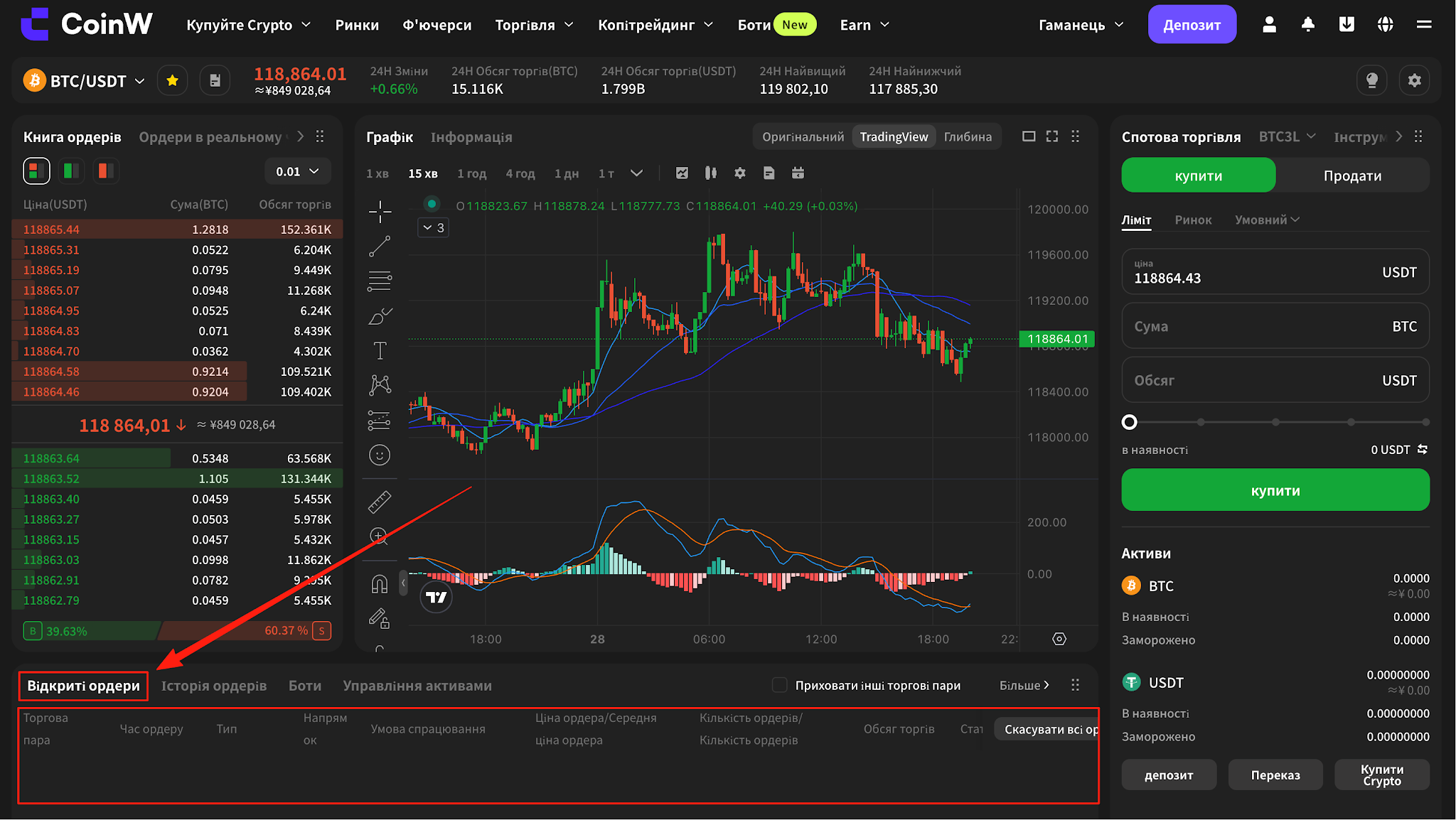Switch chart mode to Оригінальний
This screenshot has height=820, width=1456.
[803, 136]
